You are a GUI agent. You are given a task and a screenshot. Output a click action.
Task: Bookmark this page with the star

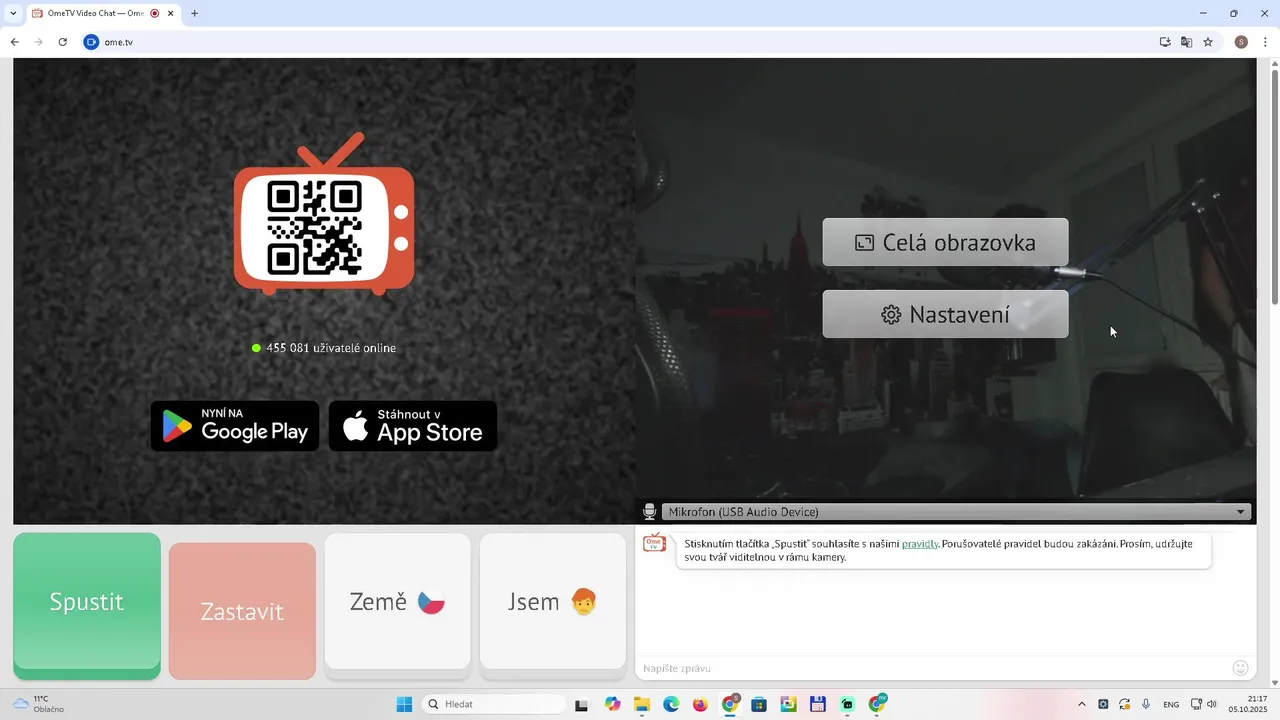point(1208,42)
